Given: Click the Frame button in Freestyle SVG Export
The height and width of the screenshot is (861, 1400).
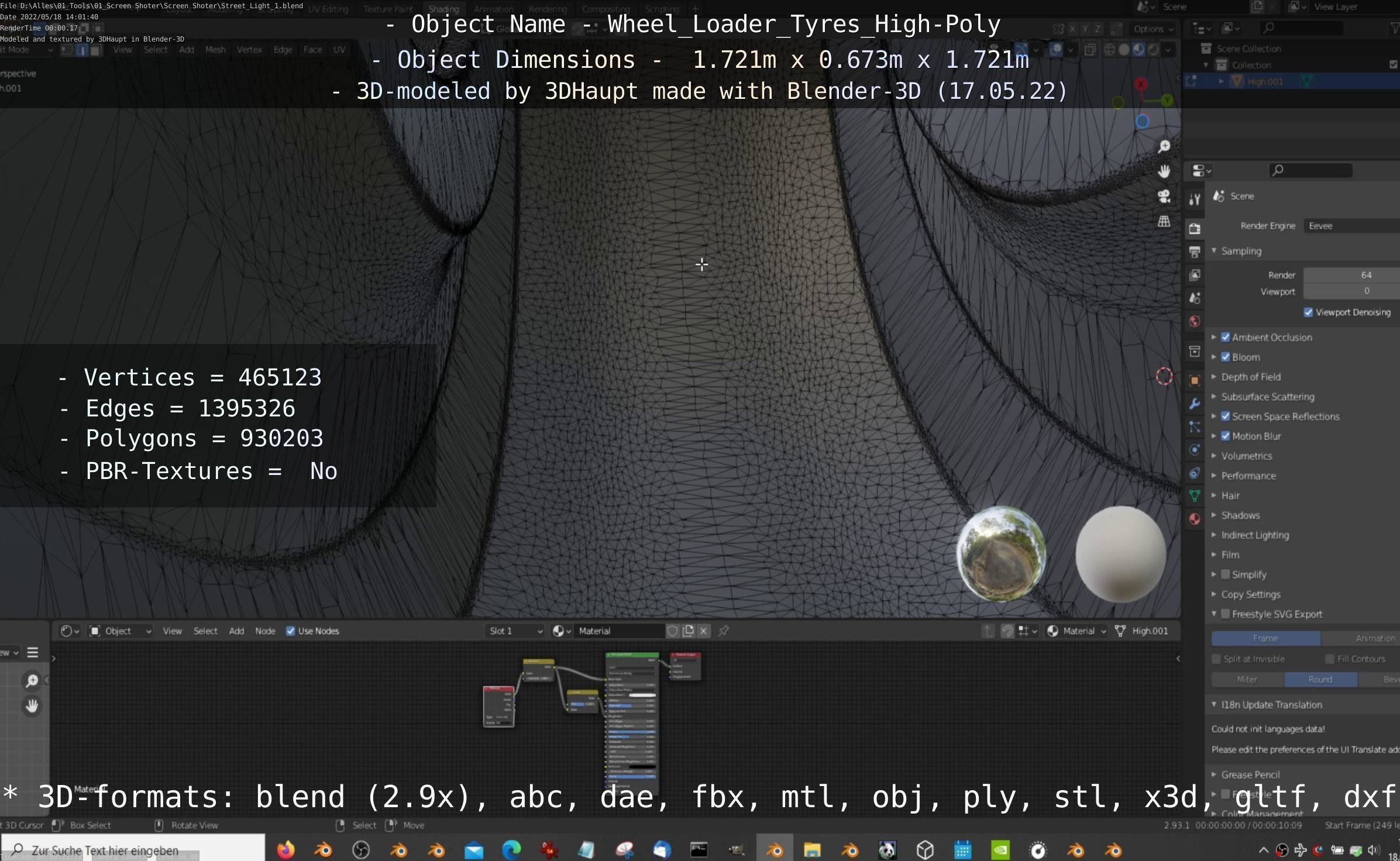Looking at the screenshot, I should point(1265,638).
